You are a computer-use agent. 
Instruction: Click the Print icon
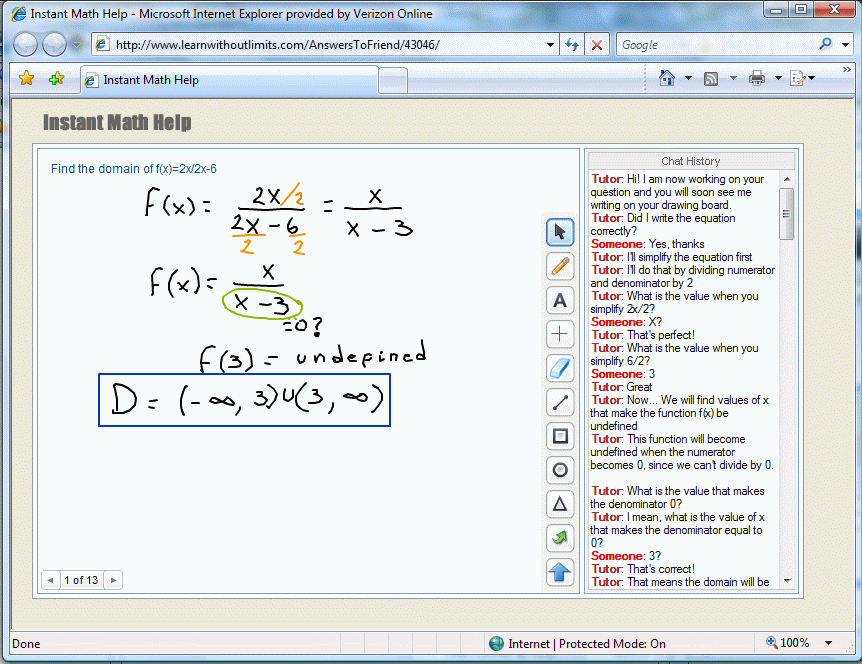click(756, 79)
